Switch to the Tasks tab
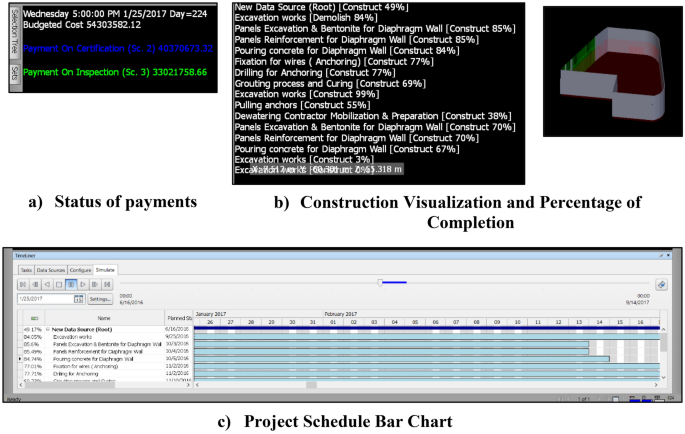Image resolution: width=685 pixels, height=434 pixels. click(26, 270)
